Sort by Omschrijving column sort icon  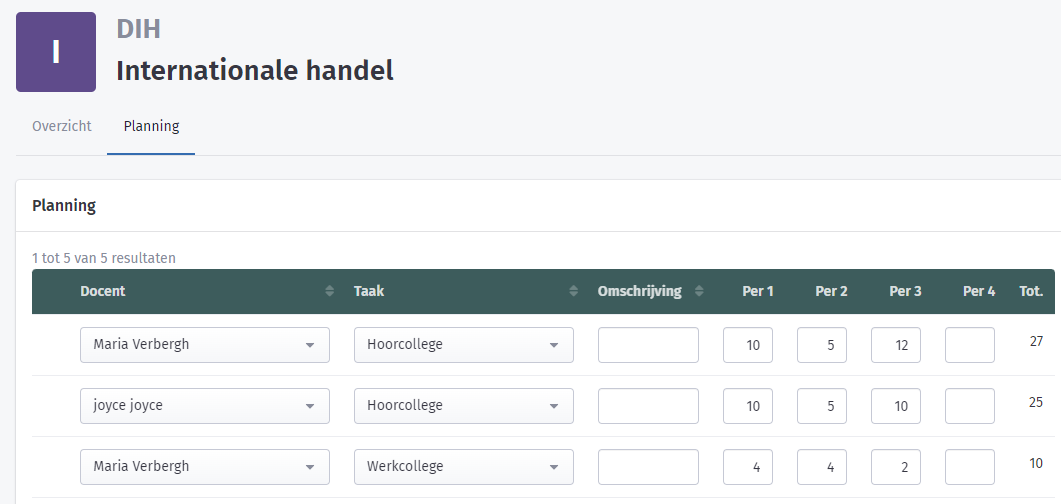pos(699,291)
